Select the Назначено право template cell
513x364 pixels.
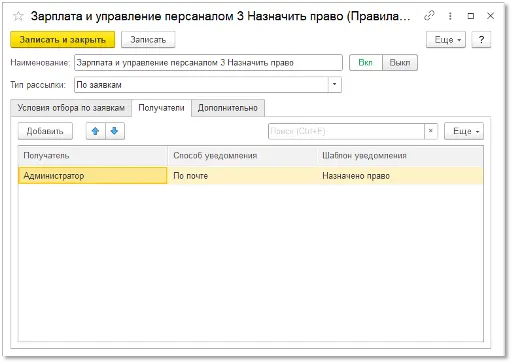400,176
